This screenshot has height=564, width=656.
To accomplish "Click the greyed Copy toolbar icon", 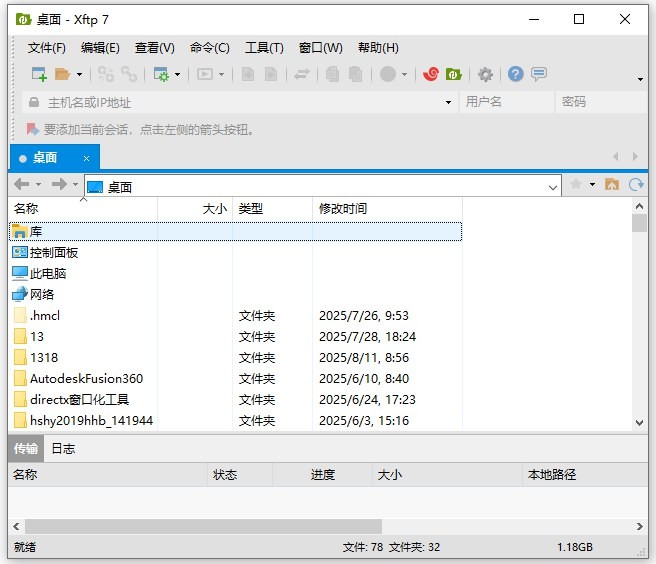I will [x=332, y=74].
